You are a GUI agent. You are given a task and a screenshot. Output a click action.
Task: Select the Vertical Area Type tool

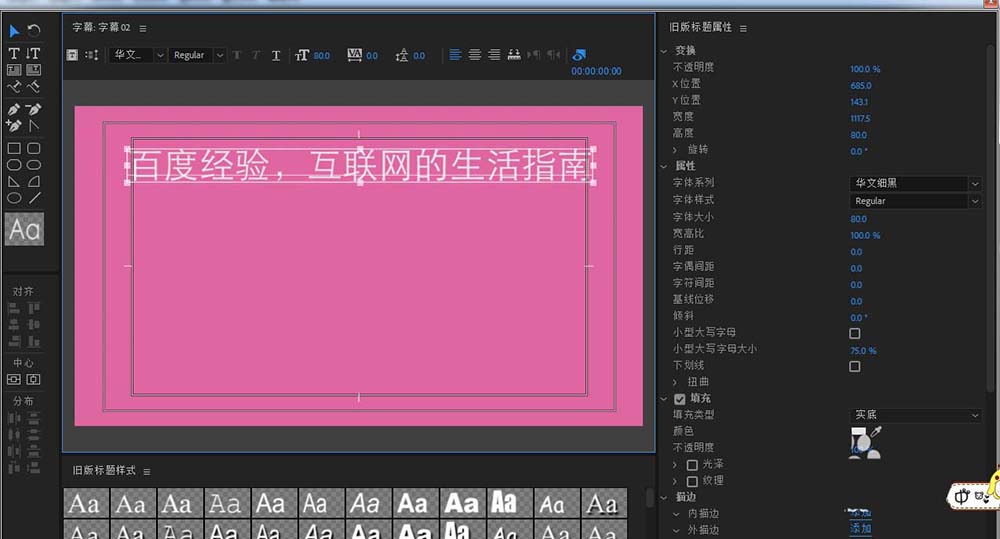coord(33,70)
